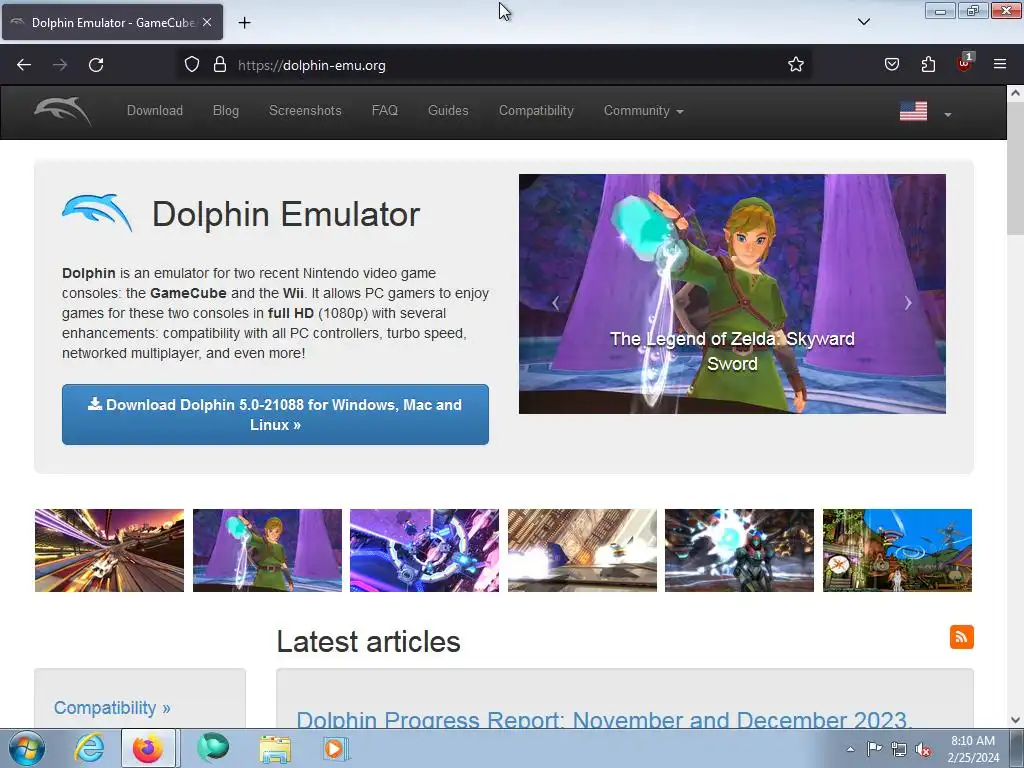Viewport: 1024px width, 768px height.
Task: Click the page vertical scrollbar thumb
Action: click(x=1015, y=169)
